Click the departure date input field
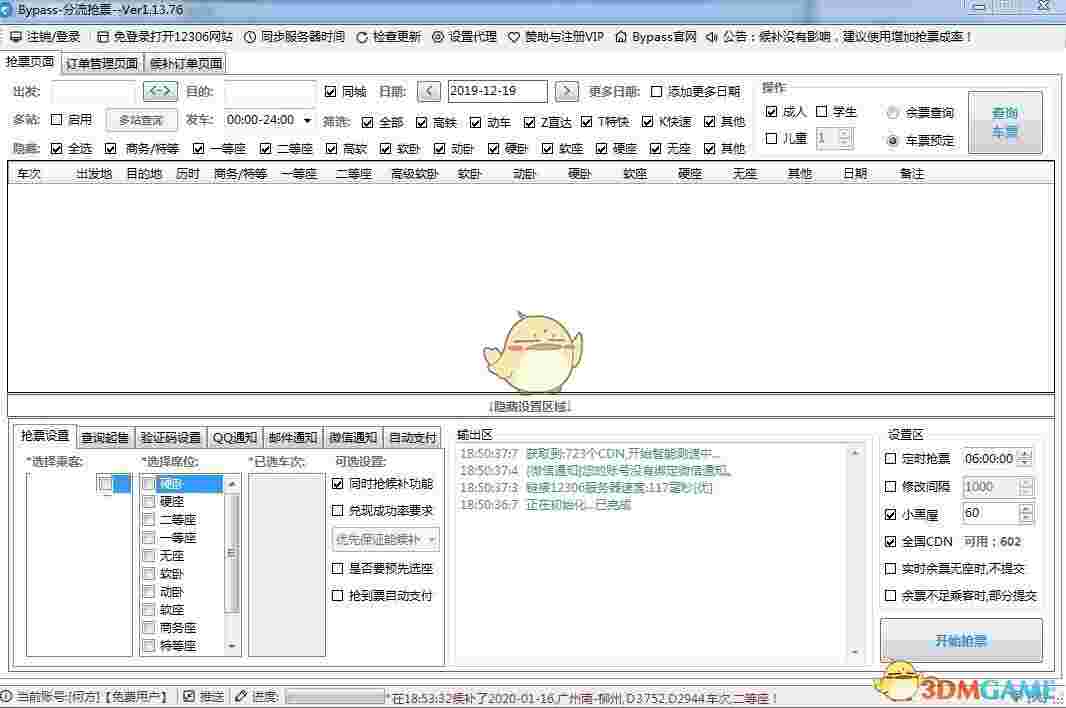Viewport: 1066px width, 708px height. click(497, 90)
